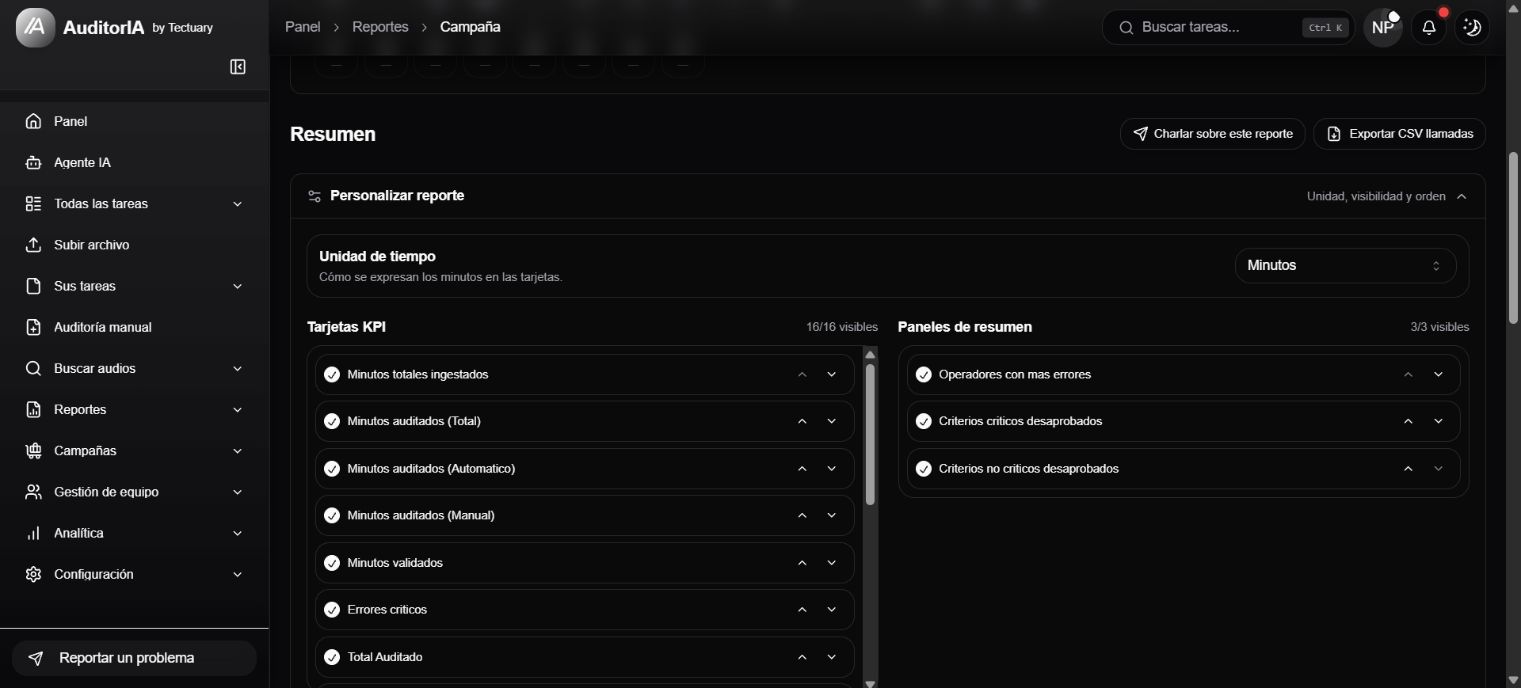The width and height of the screenshot is (1521, 688).
Task: Open Agente IA in the sidebar
Action: click(134, 162)
